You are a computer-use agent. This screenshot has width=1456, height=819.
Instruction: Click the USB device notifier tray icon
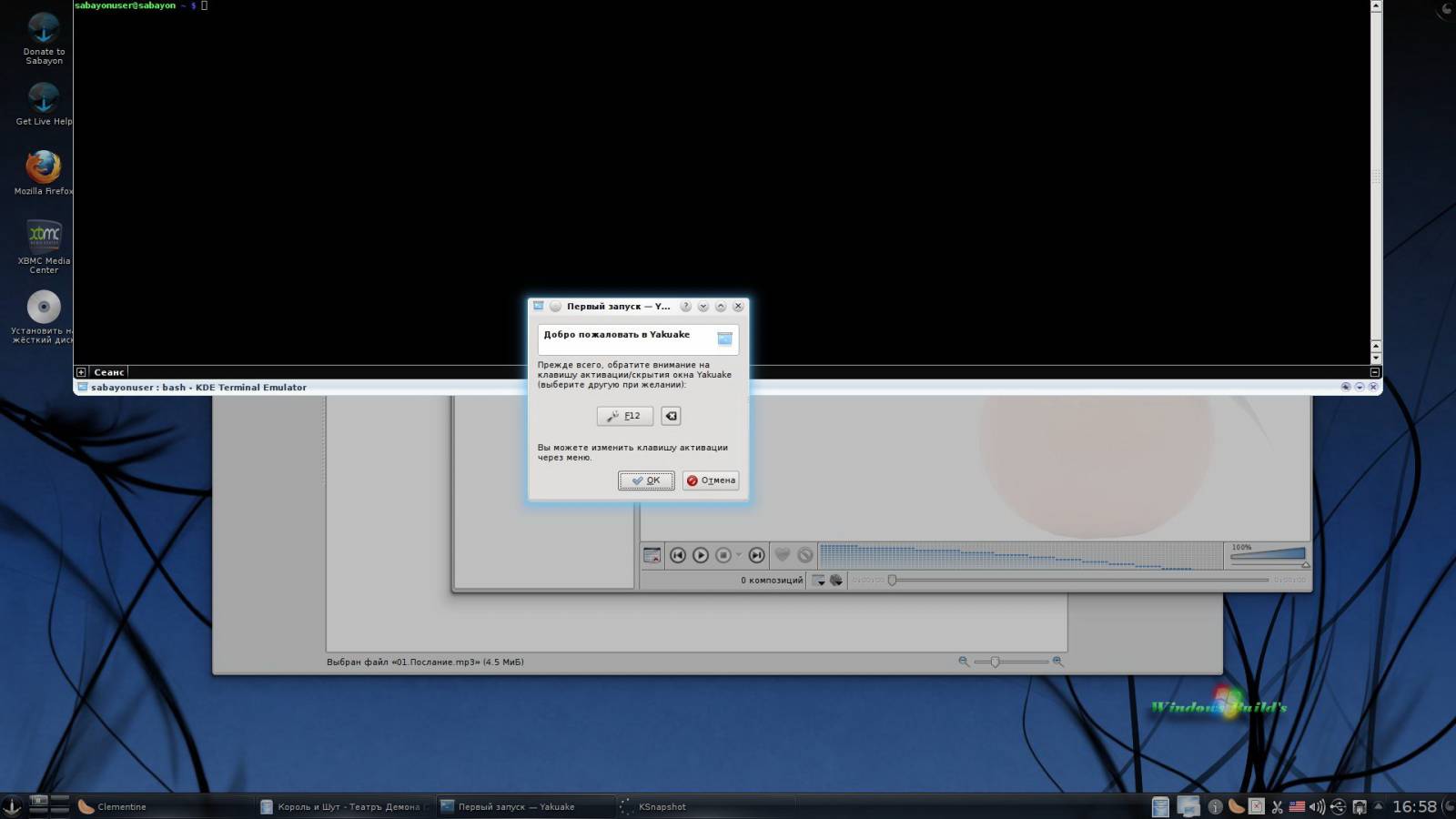1339,807
